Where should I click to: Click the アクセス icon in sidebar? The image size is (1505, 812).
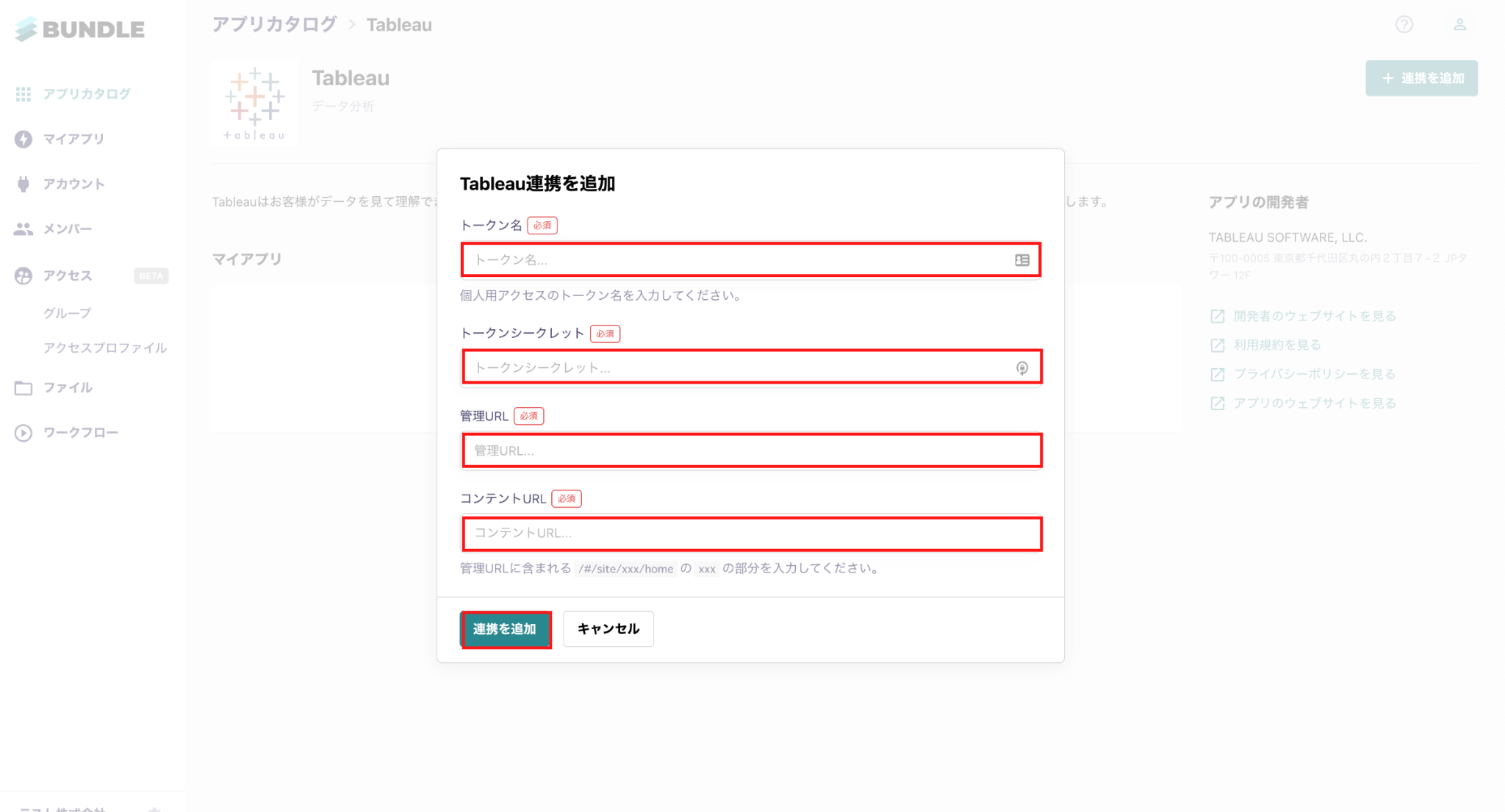click(24, 276)
